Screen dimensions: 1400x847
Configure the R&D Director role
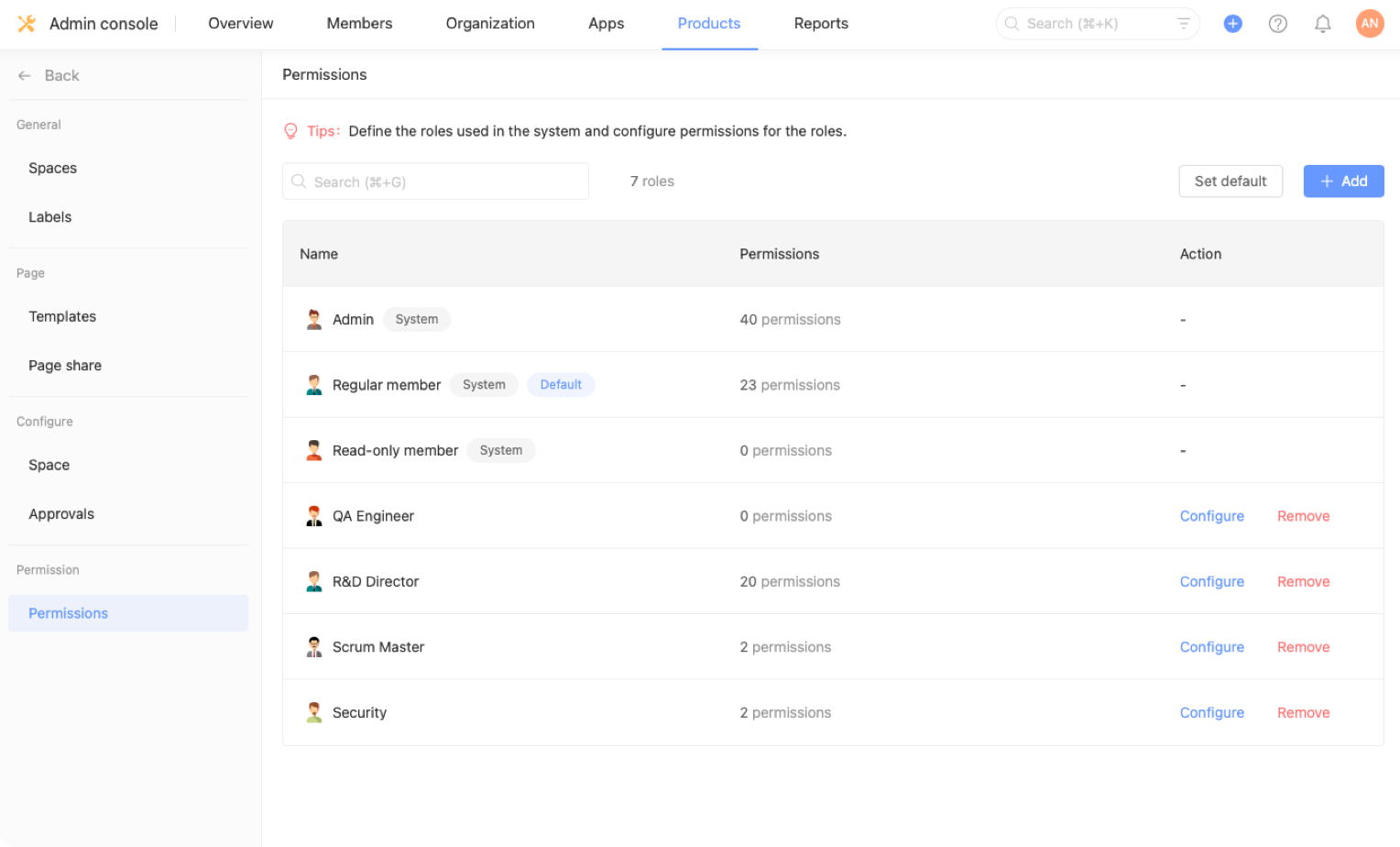(x=1211, y=582)
